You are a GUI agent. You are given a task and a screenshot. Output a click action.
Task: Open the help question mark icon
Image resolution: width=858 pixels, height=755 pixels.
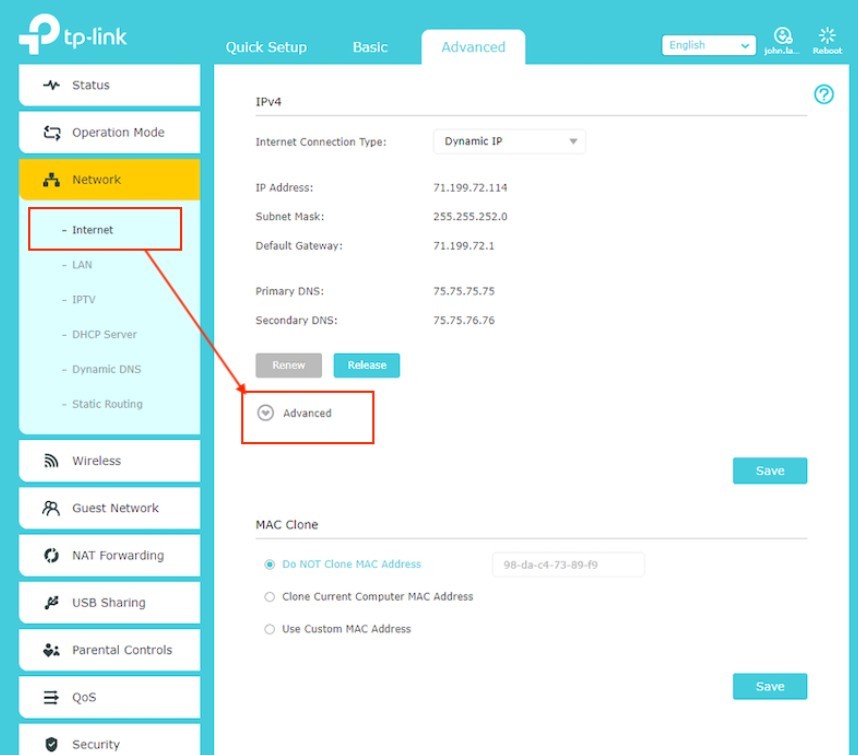click(824, 95)
